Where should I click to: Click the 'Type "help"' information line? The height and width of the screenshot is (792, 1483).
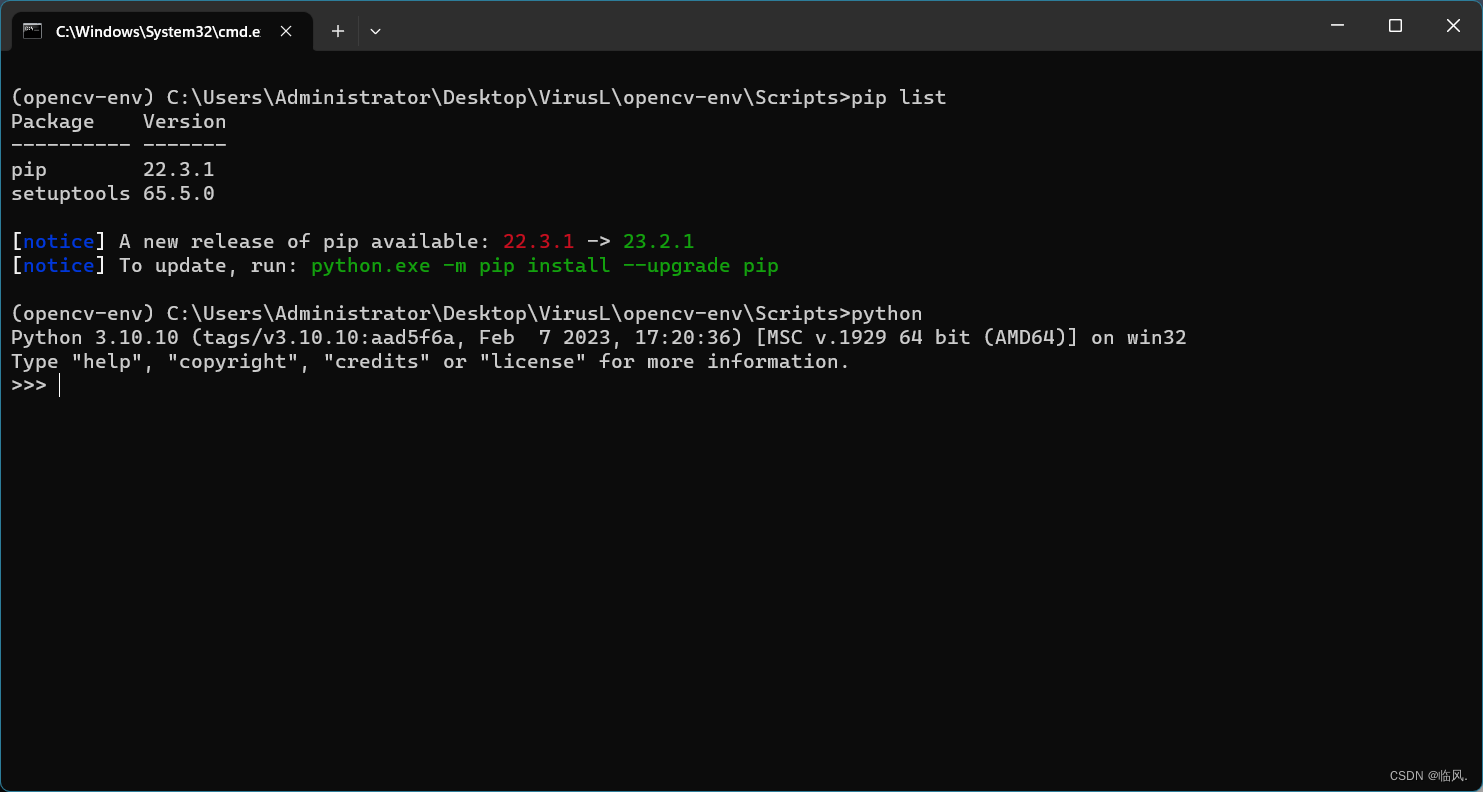coord(431,362)
